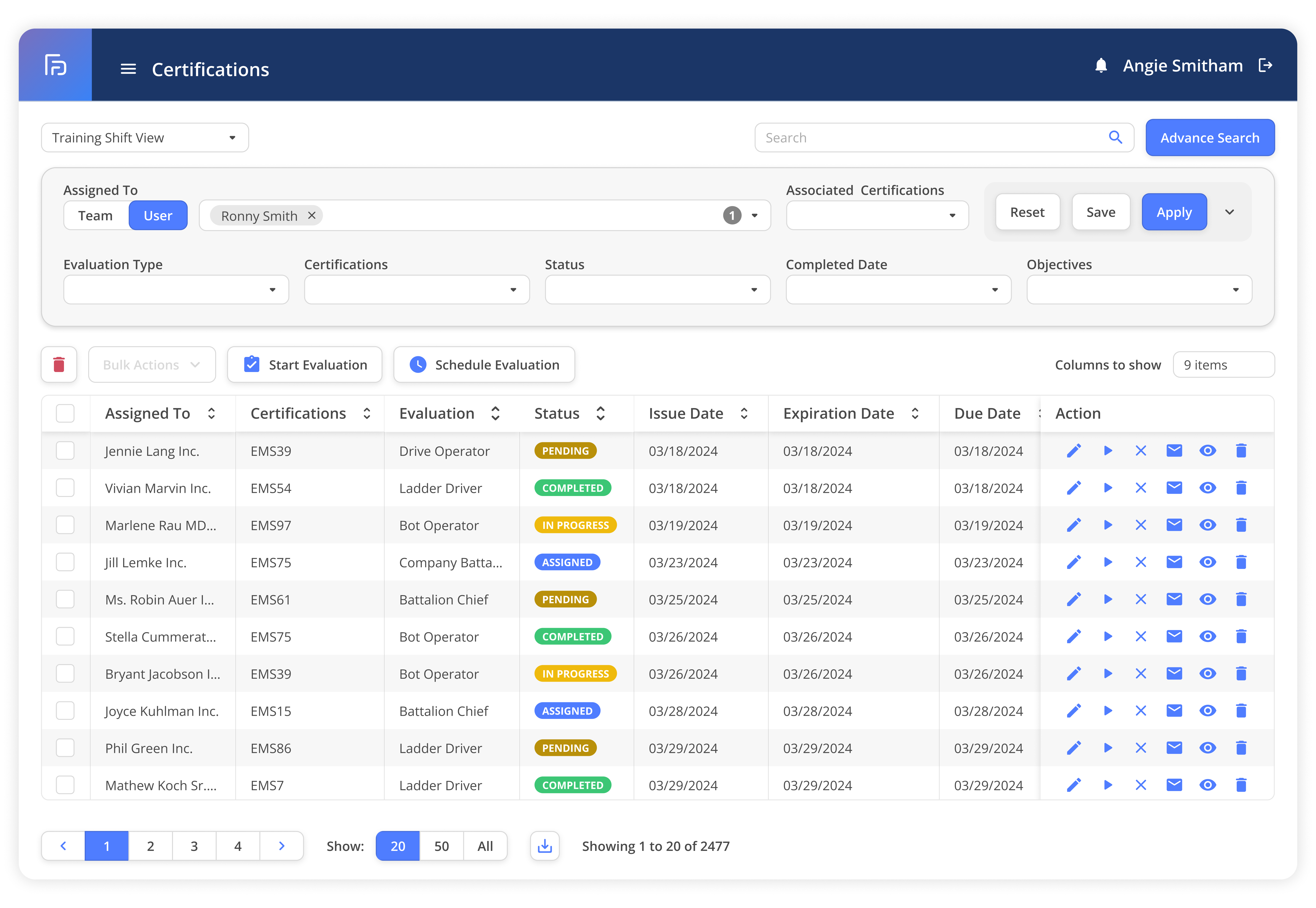Open the Status filter dropdown
1316x908 pixels.
point(658,290)
